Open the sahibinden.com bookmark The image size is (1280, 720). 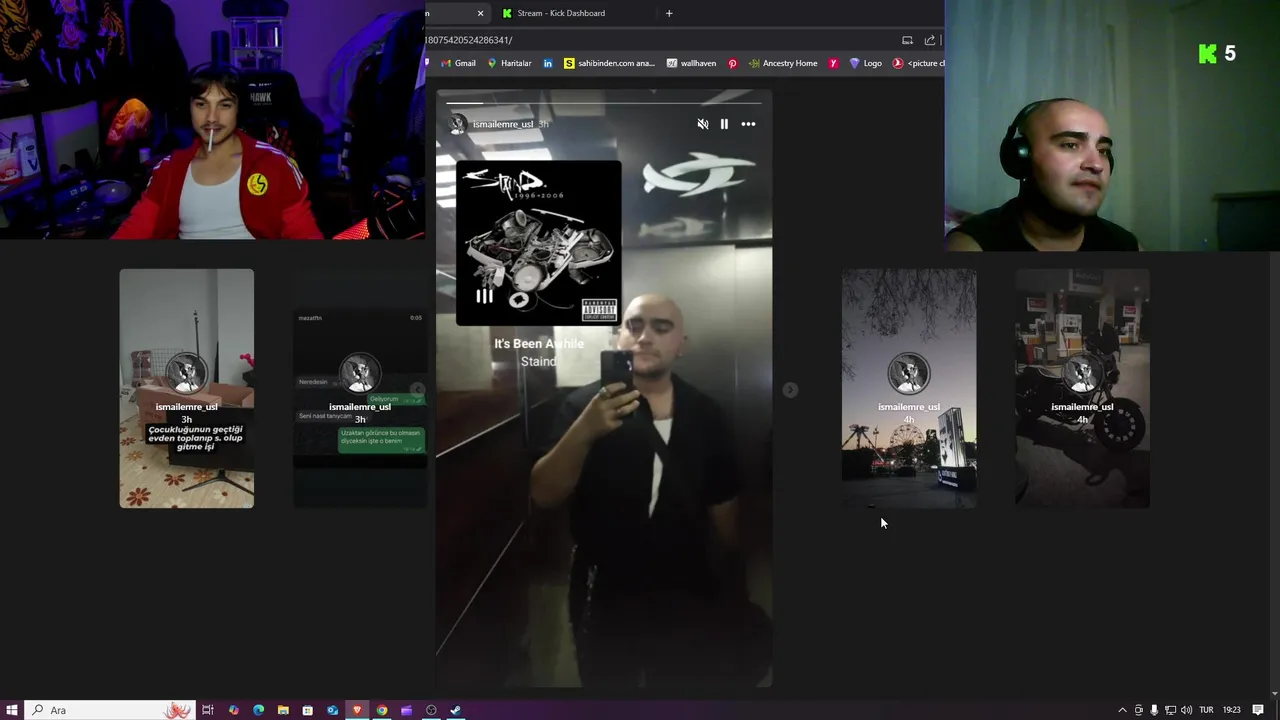tap(609, 63)
